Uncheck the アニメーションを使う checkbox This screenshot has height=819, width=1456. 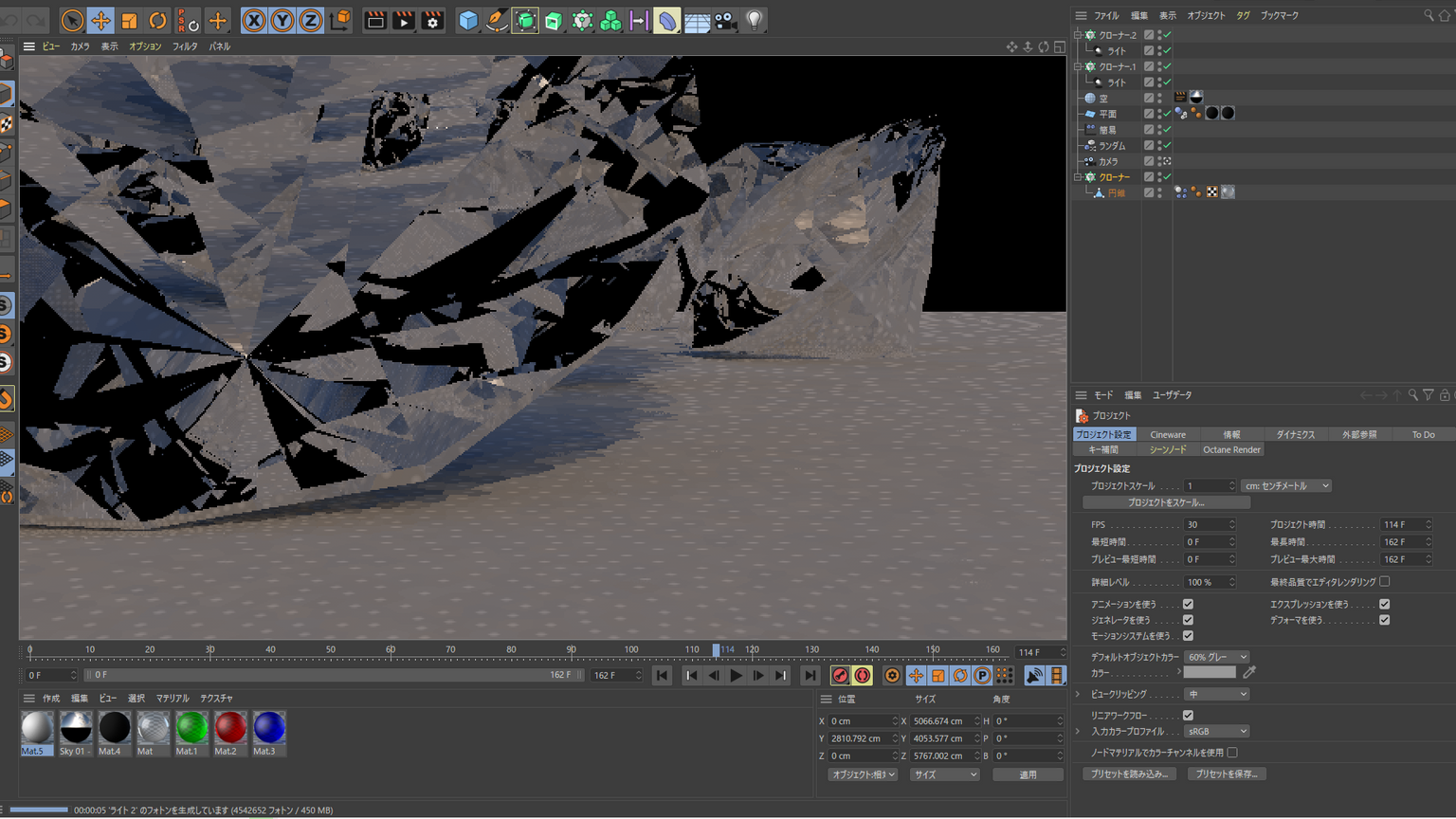1188,604
